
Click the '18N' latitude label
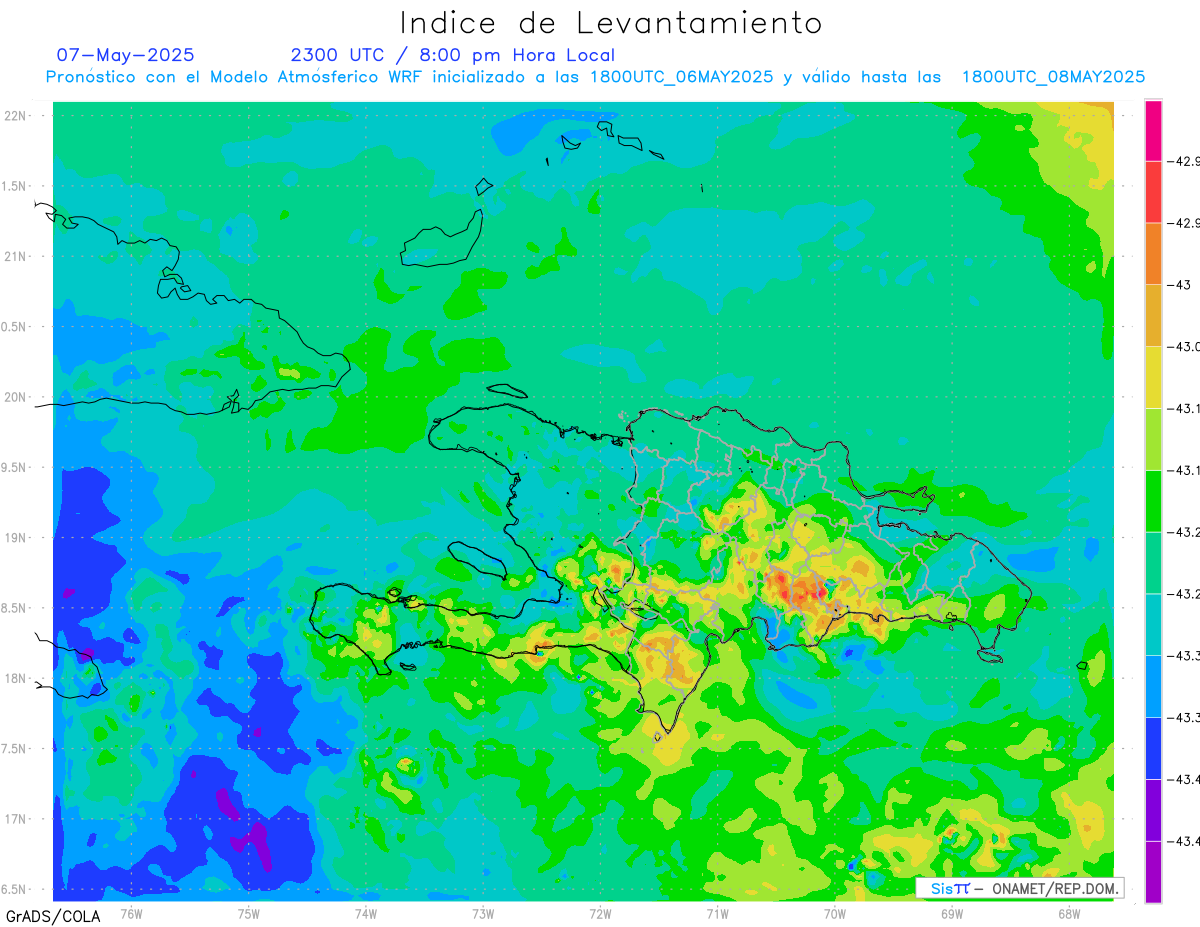17,679
